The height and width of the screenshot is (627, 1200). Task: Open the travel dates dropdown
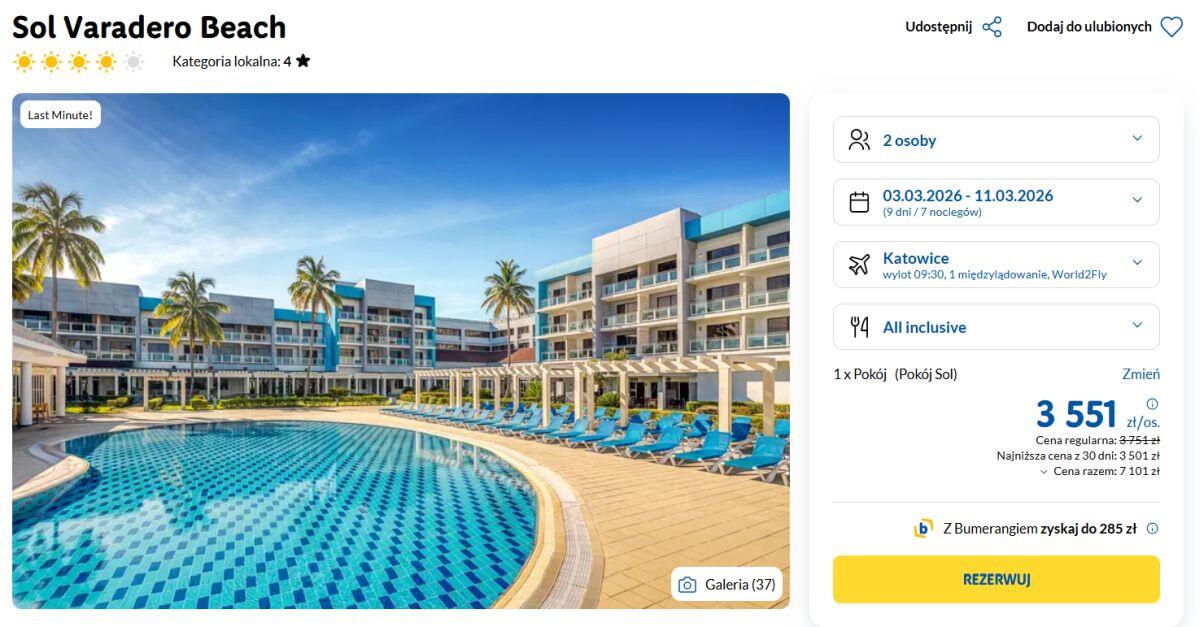(x=1137, y=201)
